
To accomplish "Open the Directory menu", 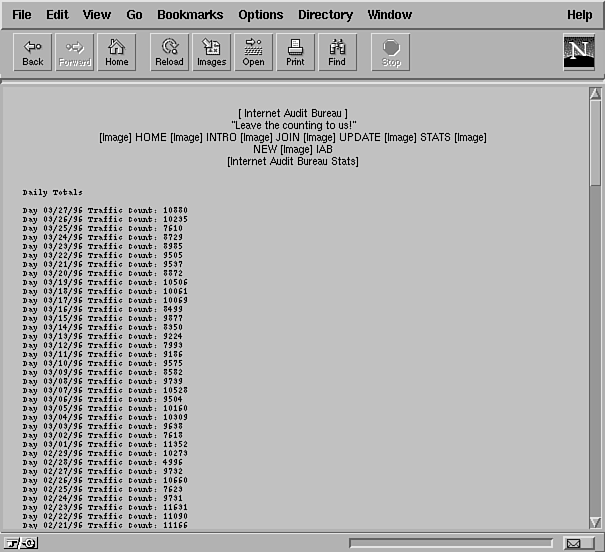I will (325, 15).
